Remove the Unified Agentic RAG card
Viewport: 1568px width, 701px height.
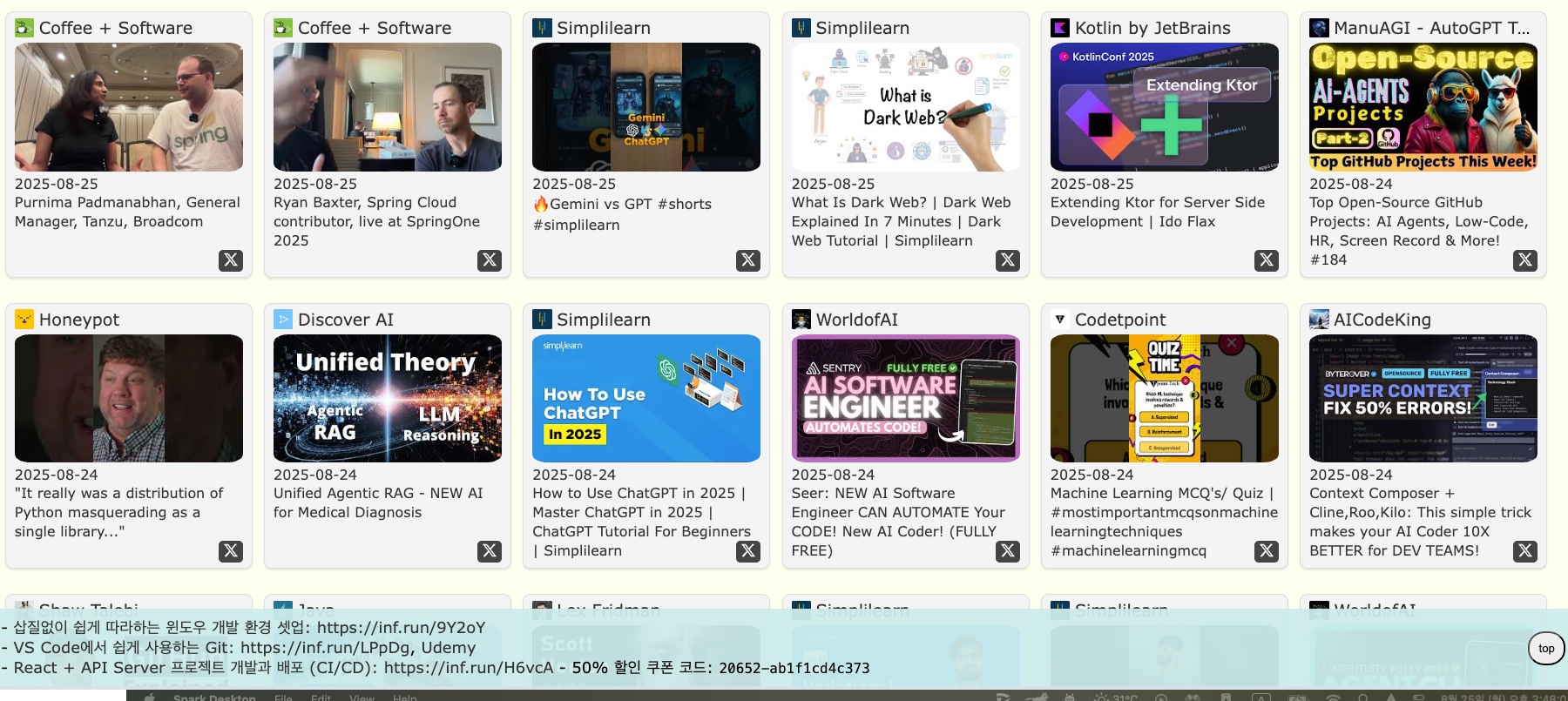[490, 550]
